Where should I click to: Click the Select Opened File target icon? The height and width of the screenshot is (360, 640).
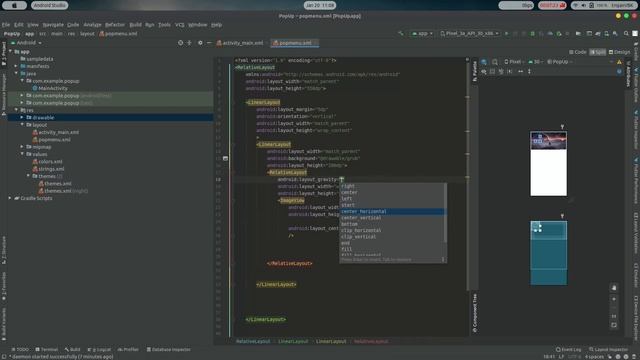180,42
